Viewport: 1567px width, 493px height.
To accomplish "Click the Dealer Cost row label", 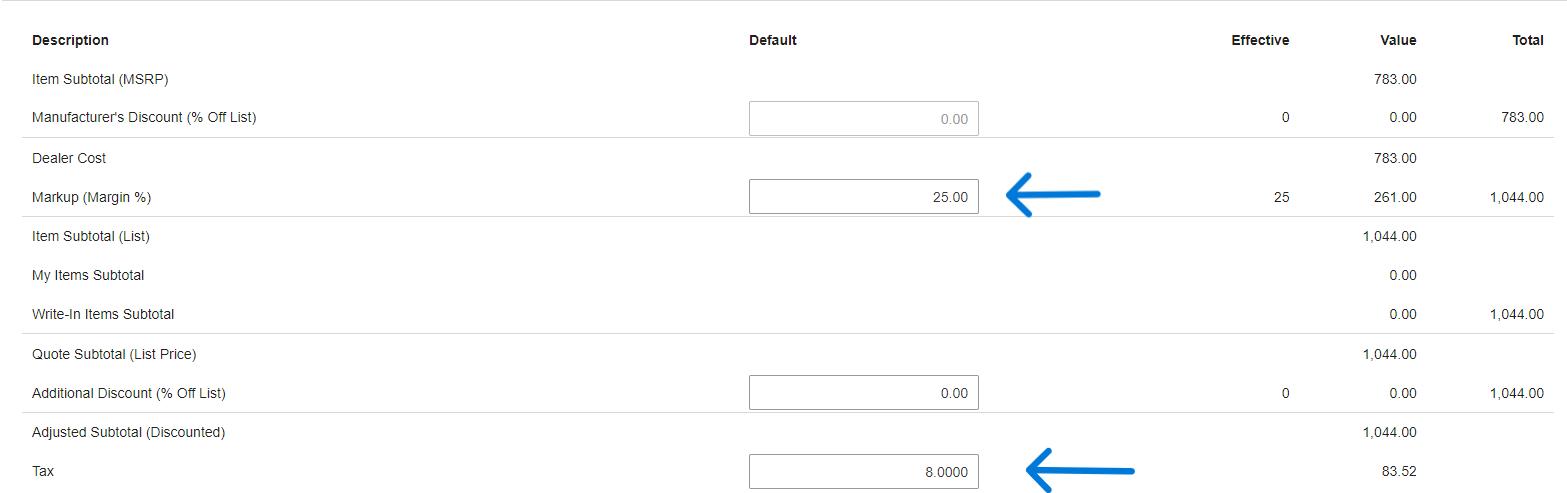I will pyautogui.click(x=69, y=158).
